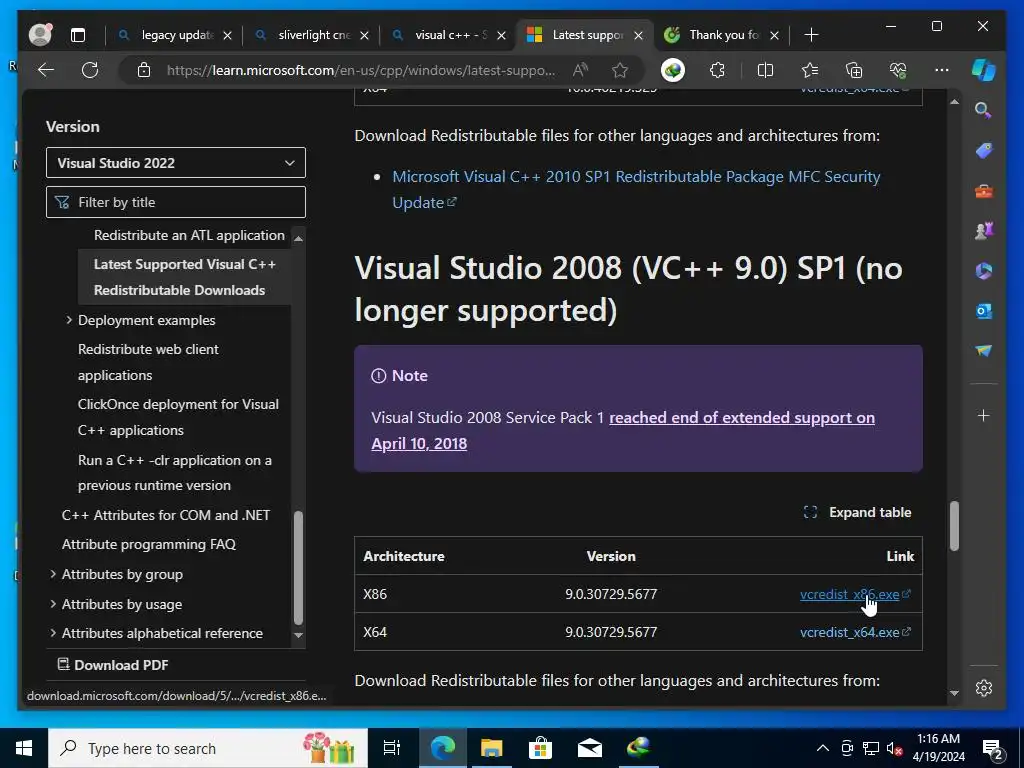
Task: Open Read aloud icon in address bar
Action: click(x=580, y=70)
